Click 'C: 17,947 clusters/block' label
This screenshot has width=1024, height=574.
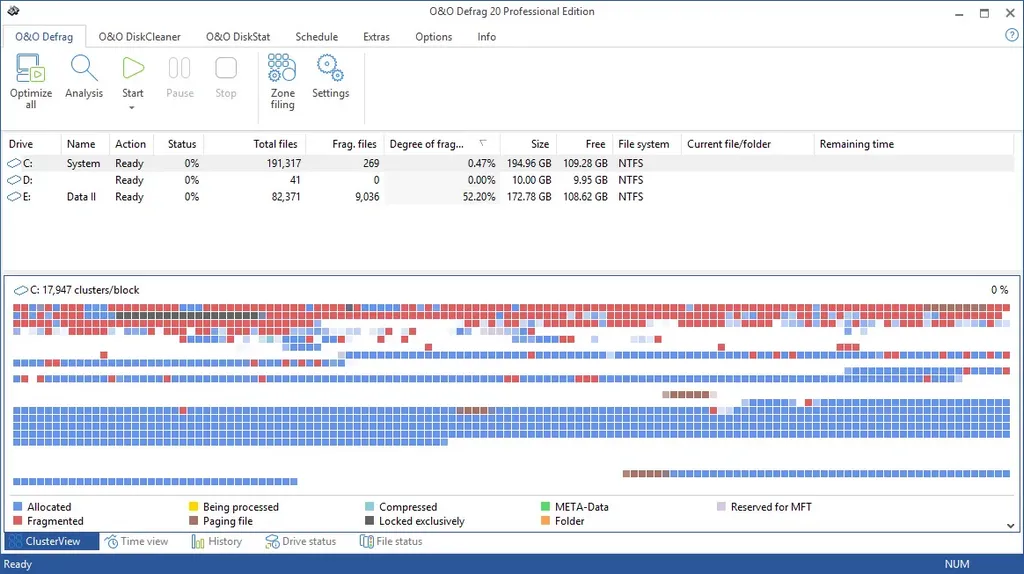(x=84, y=290)
